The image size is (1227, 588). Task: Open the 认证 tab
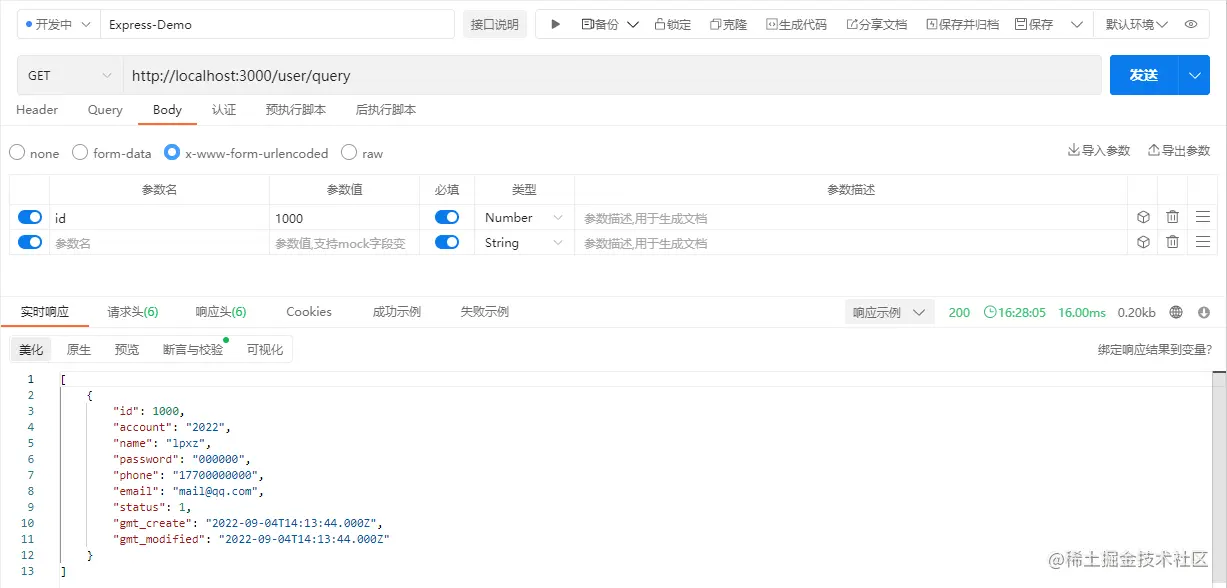pos(224,110)
